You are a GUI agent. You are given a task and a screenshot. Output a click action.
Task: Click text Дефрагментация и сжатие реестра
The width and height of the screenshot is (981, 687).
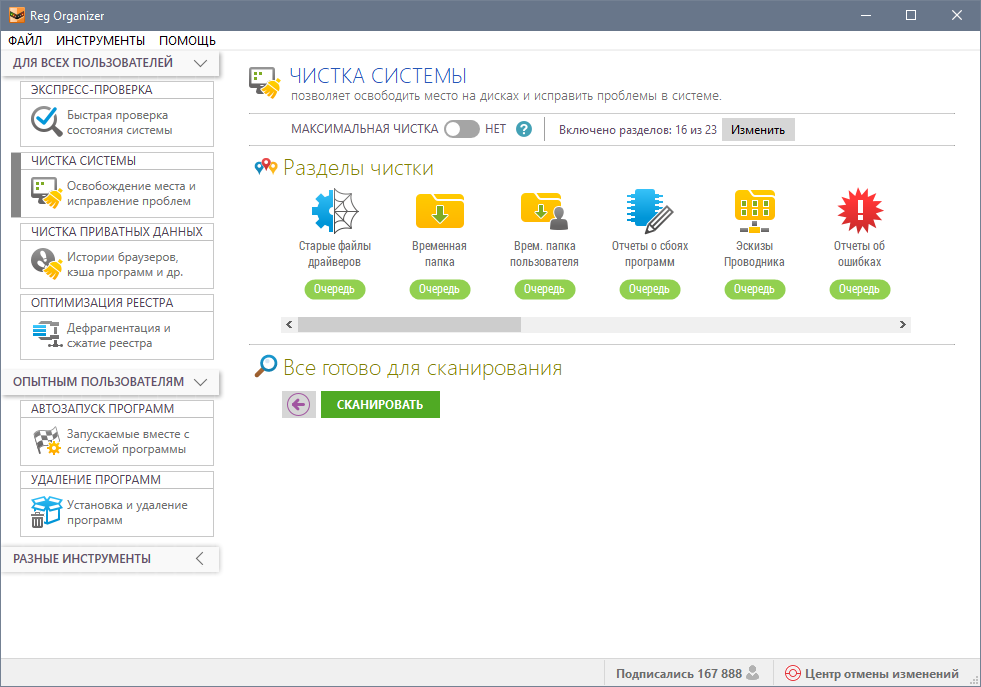click(119, 335)
